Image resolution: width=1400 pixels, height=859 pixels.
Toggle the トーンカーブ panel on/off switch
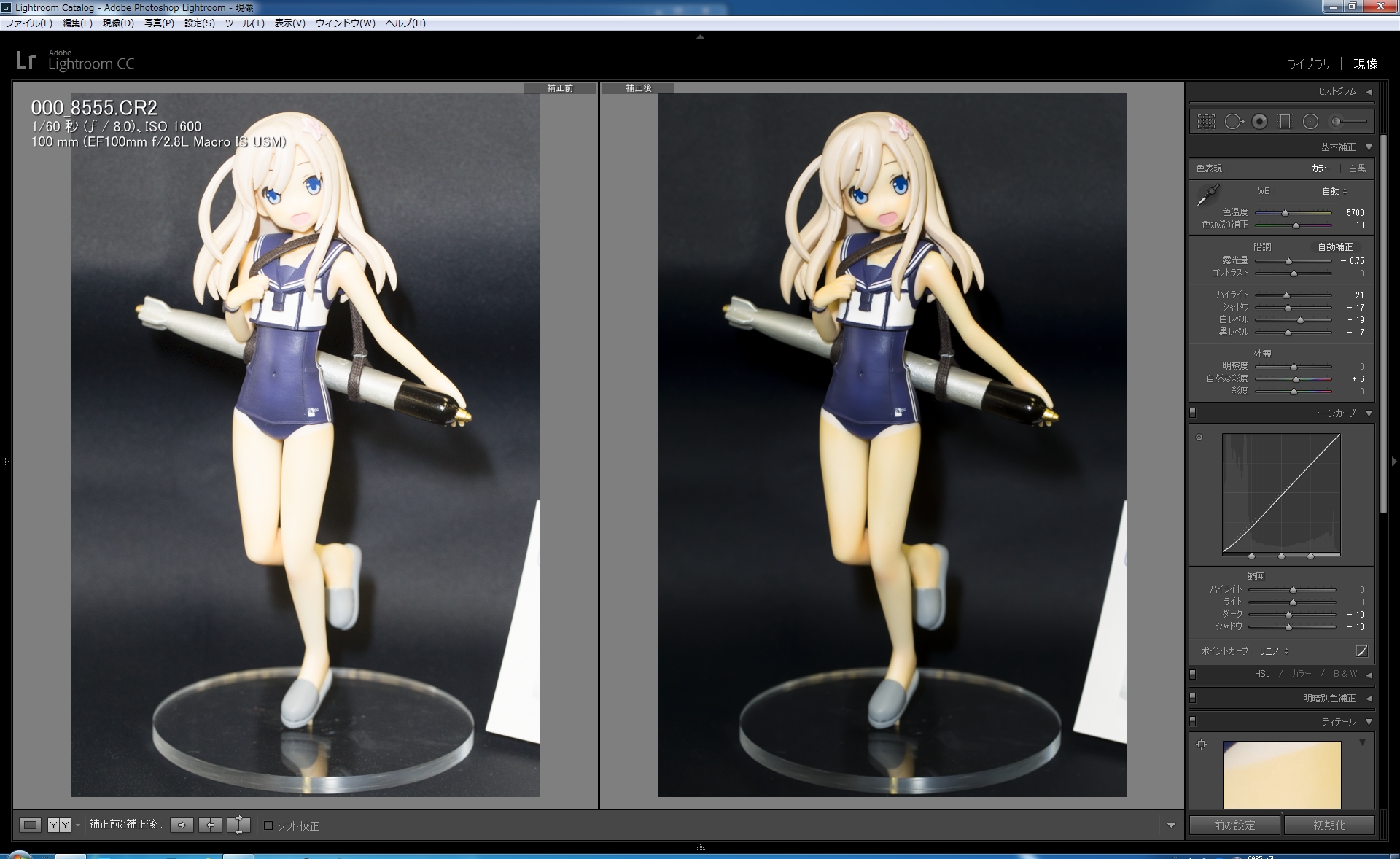1193,413
